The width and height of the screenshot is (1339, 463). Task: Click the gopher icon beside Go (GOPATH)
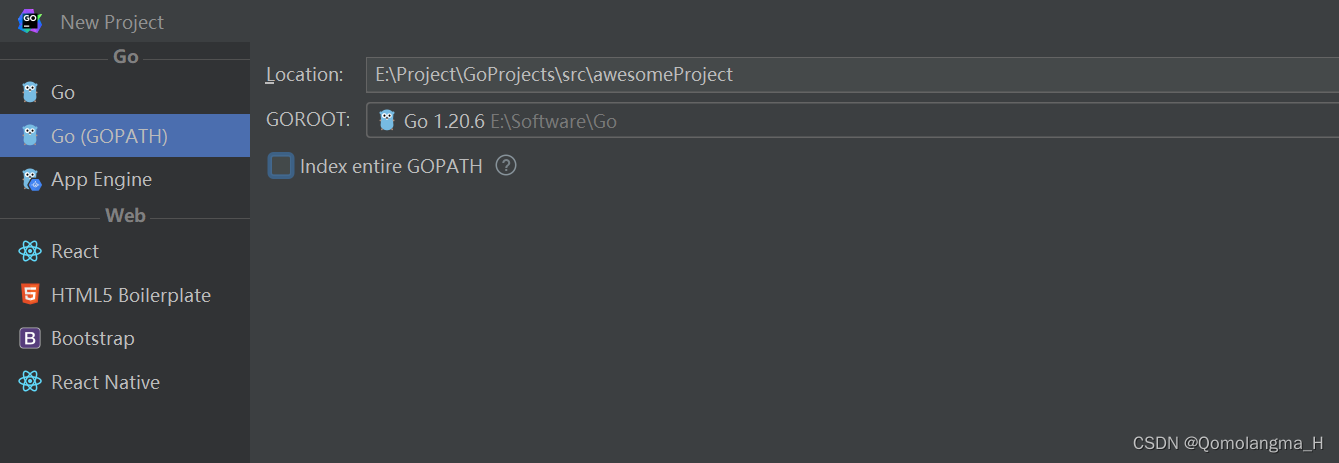point(30,136)
